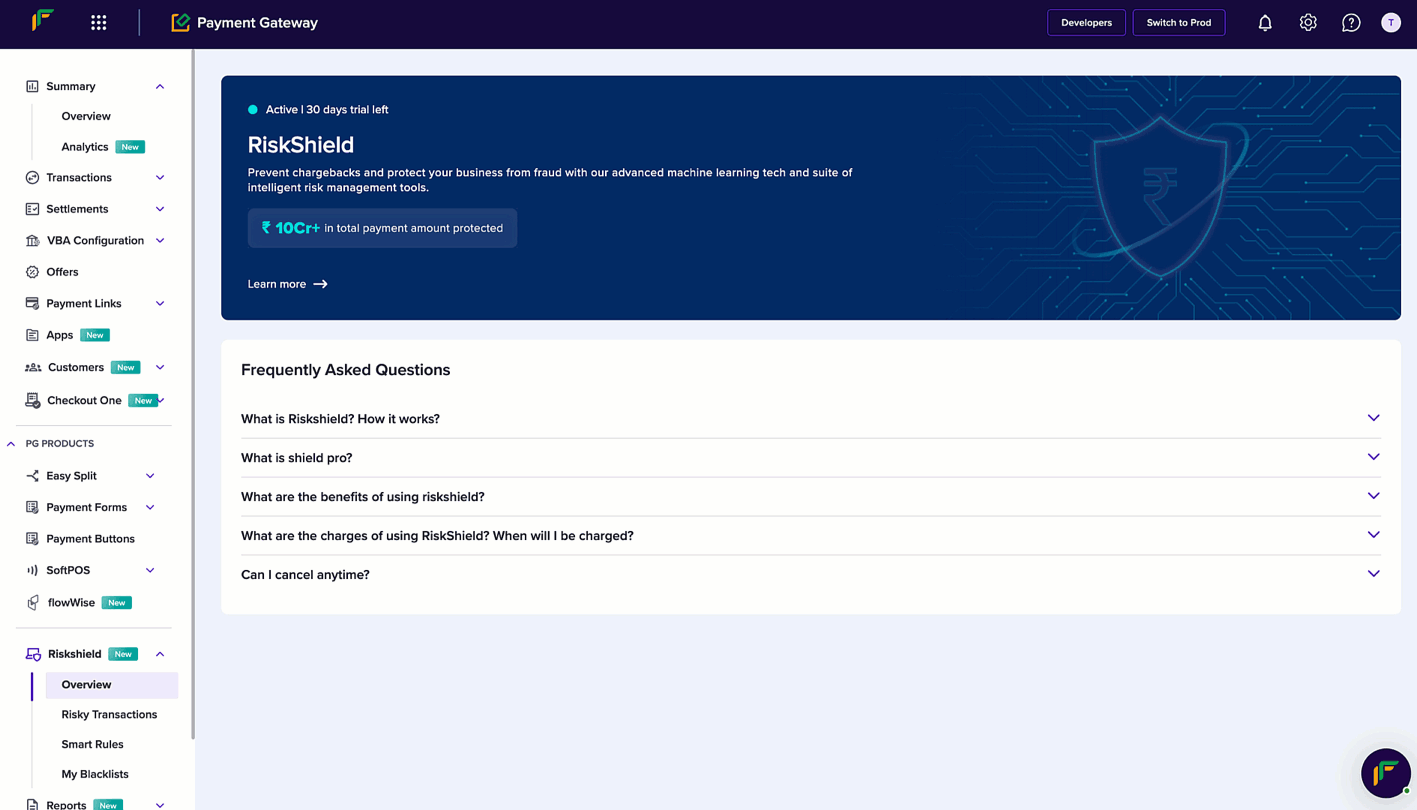Image resolution: width=1417 pixels, height=810 pixels.
Task: Click the Riskshield shield icon in sidebar
Action: 33,654
